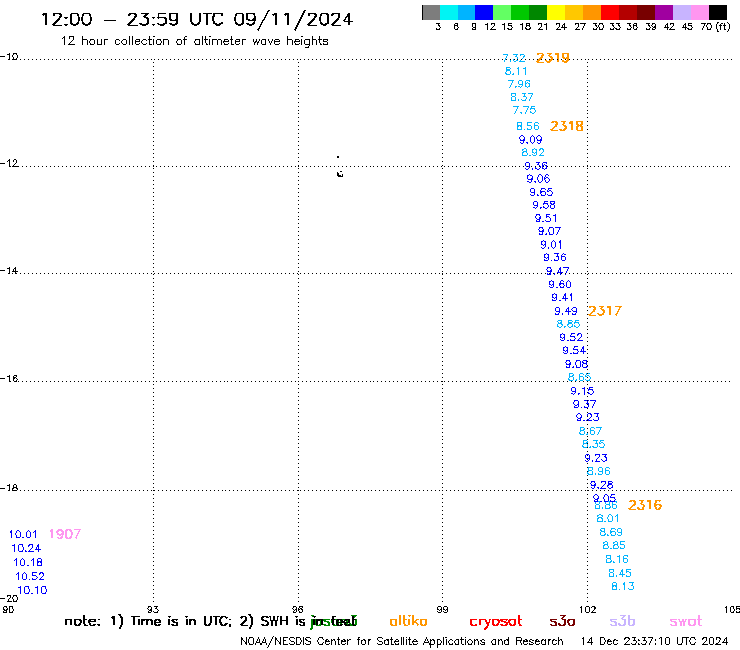This screenshot has width=740, height=650.
Task: Click the wave height value 8.96
Action: (x=599, y=472)
